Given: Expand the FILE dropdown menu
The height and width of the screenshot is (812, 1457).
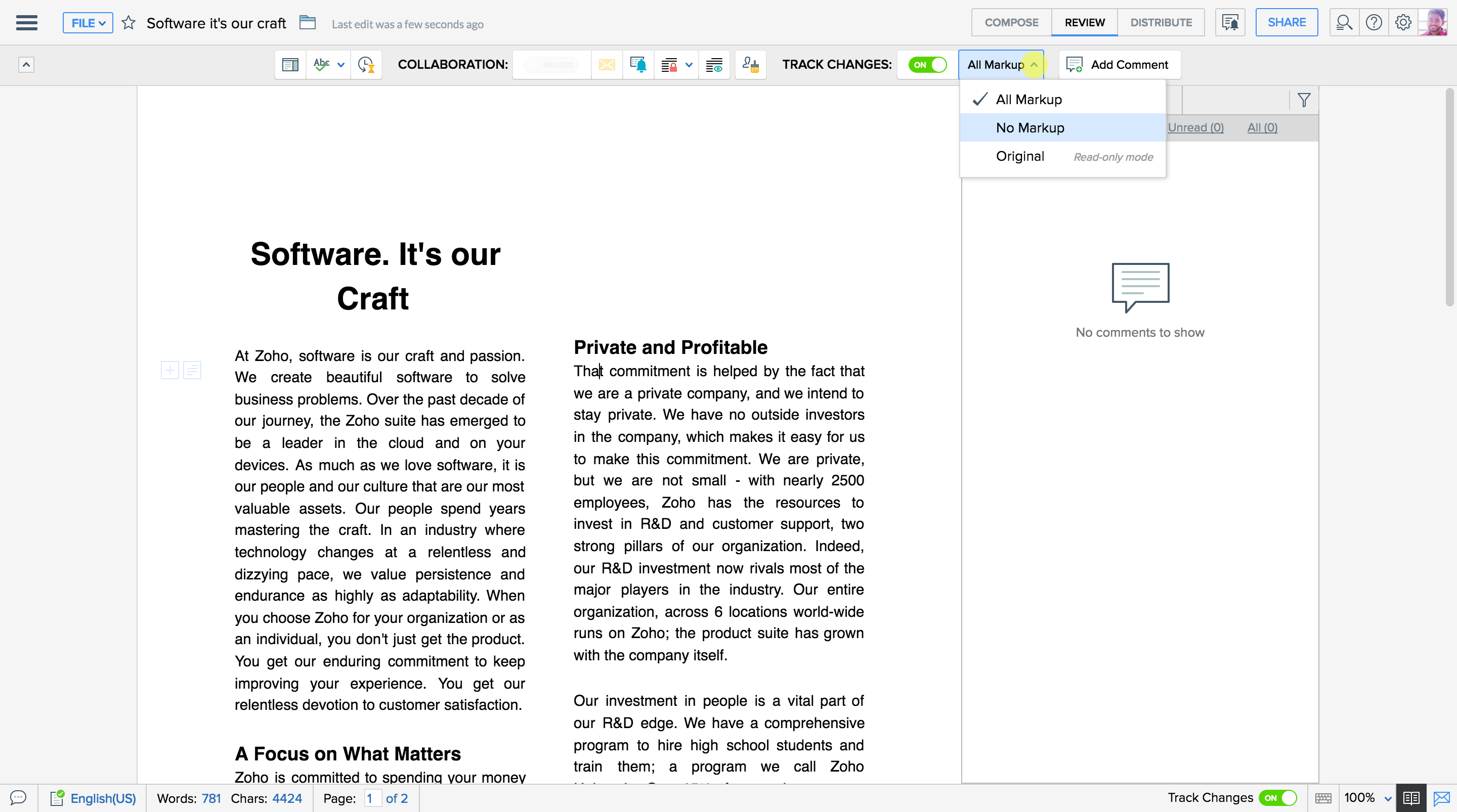Looking at the screenshot, I should pyautogui.click(x=88, y=23).
